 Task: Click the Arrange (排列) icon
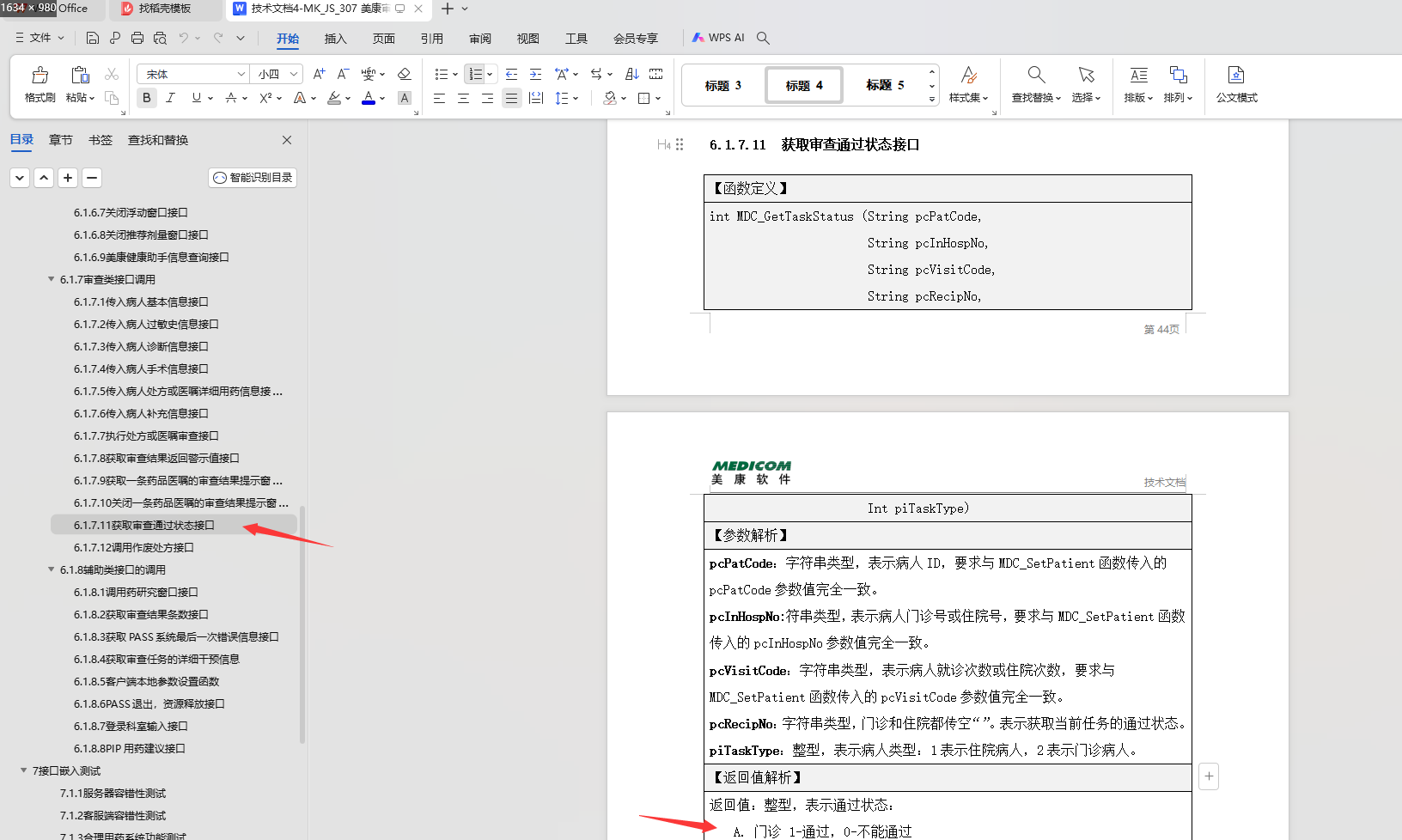[x=1178, y=75]
